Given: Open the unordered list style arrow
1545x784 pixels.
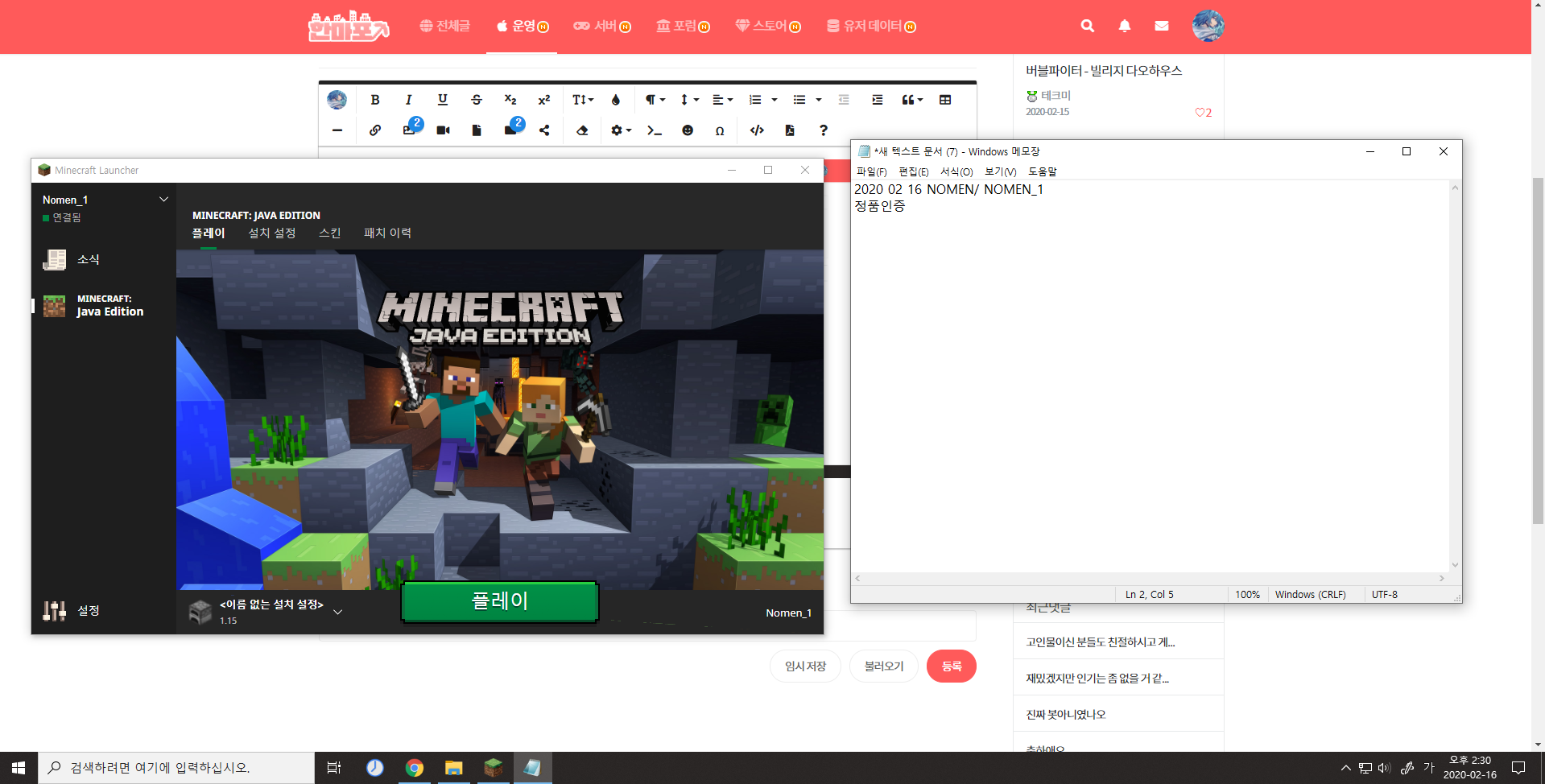Looking at the screenshot, I should coord(819,100).
